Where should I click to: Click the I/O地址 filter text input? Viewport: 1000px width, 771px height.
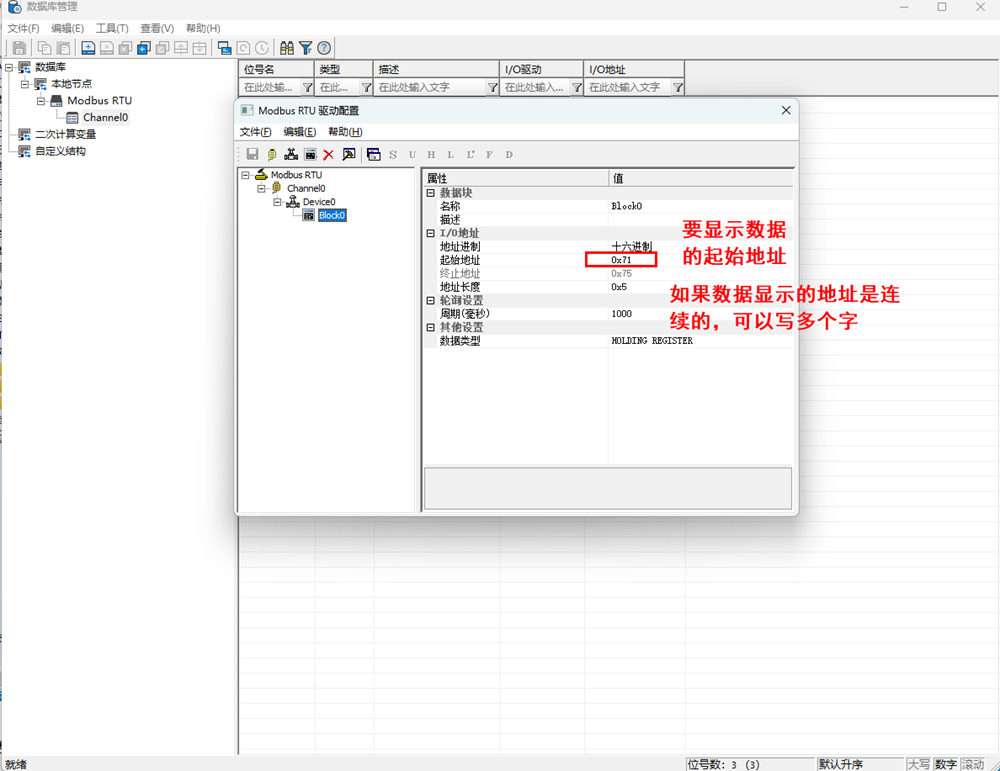[x=629, y=87]
